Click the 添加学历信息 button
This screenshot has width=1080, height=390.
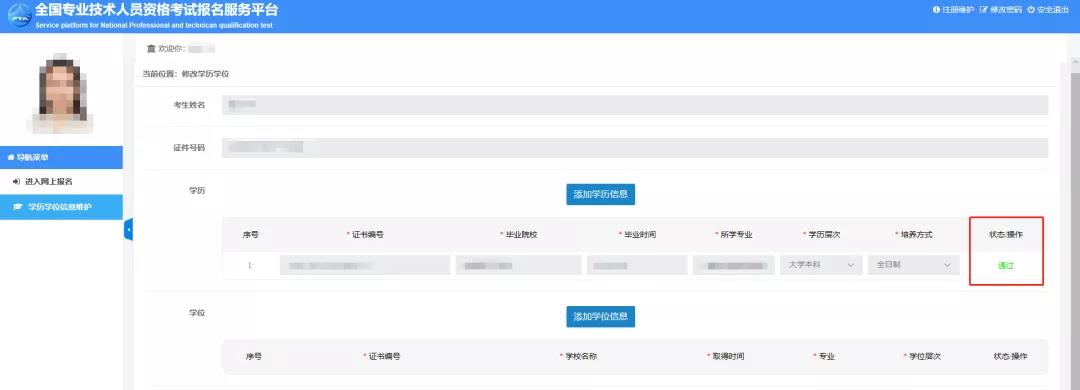tap(601, 194)
